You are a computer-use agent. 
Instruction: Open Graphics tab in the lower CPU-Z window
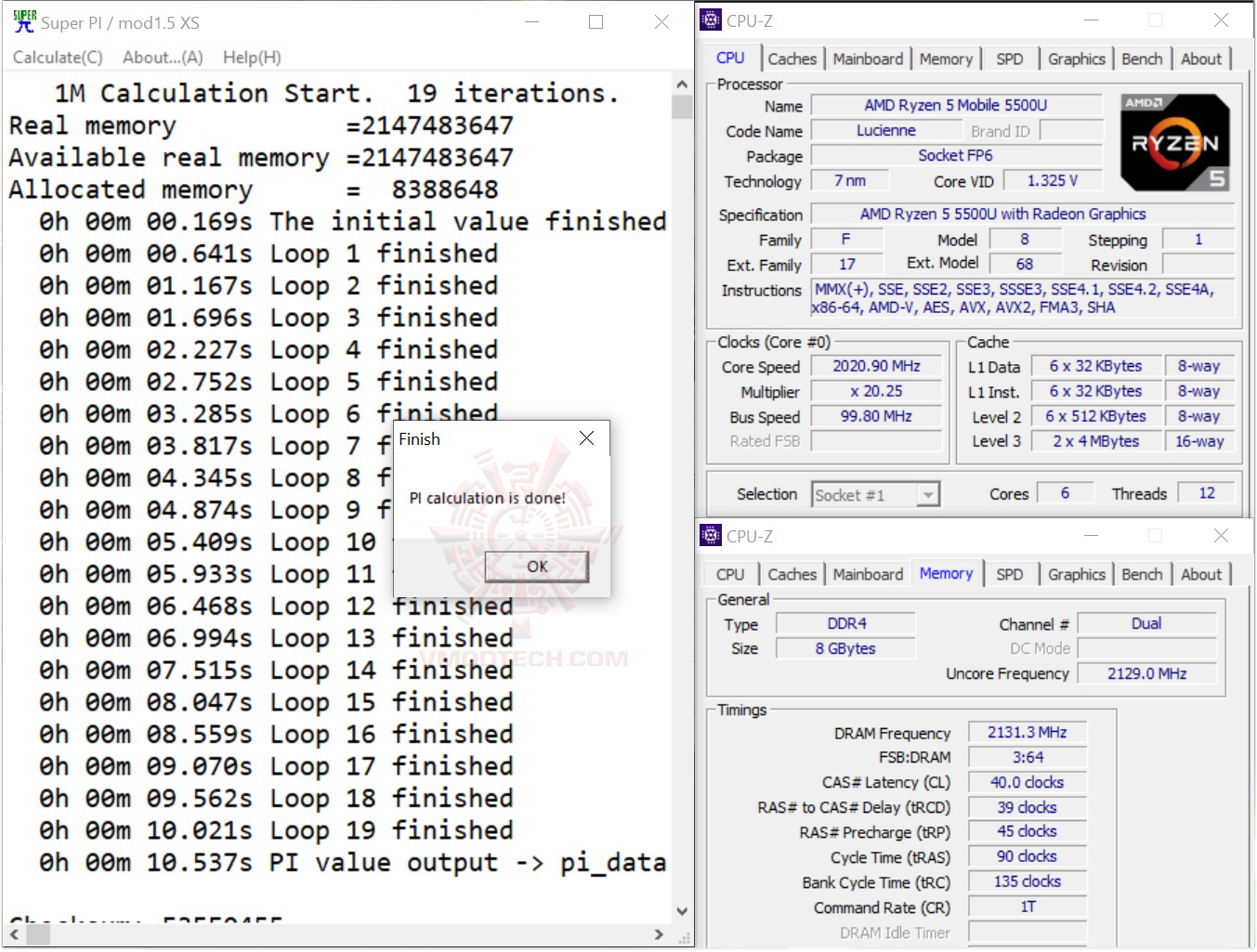(x=1077, y=574)
